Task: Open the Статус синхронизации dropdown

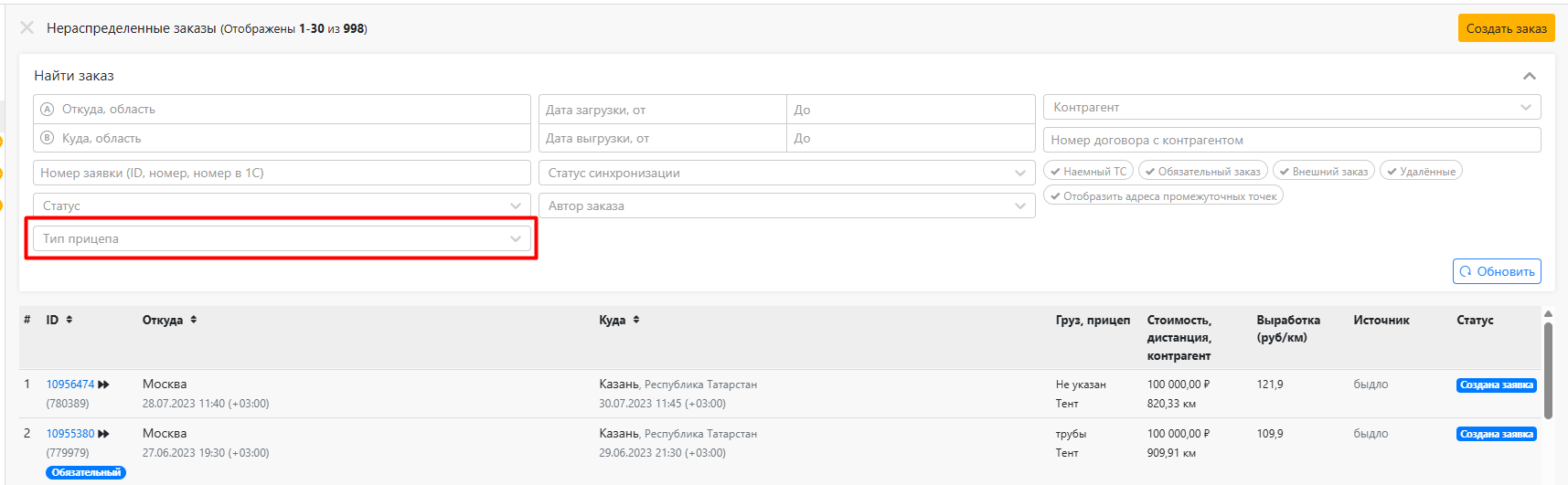Action: (786, 173)
